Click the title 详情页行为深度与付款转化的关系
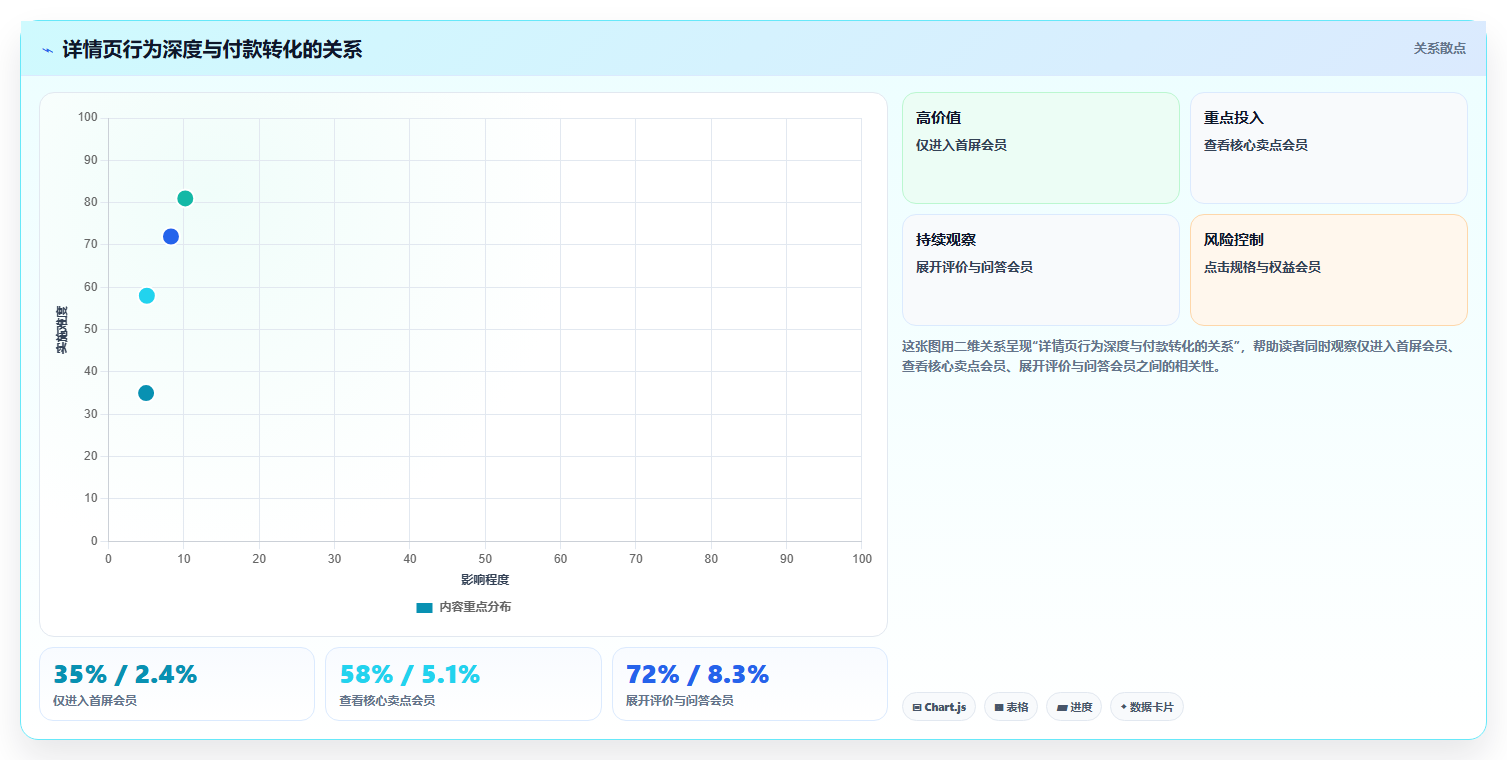Screen dimensions: 1507x760 pyautogui.click(x=212, y=50)
